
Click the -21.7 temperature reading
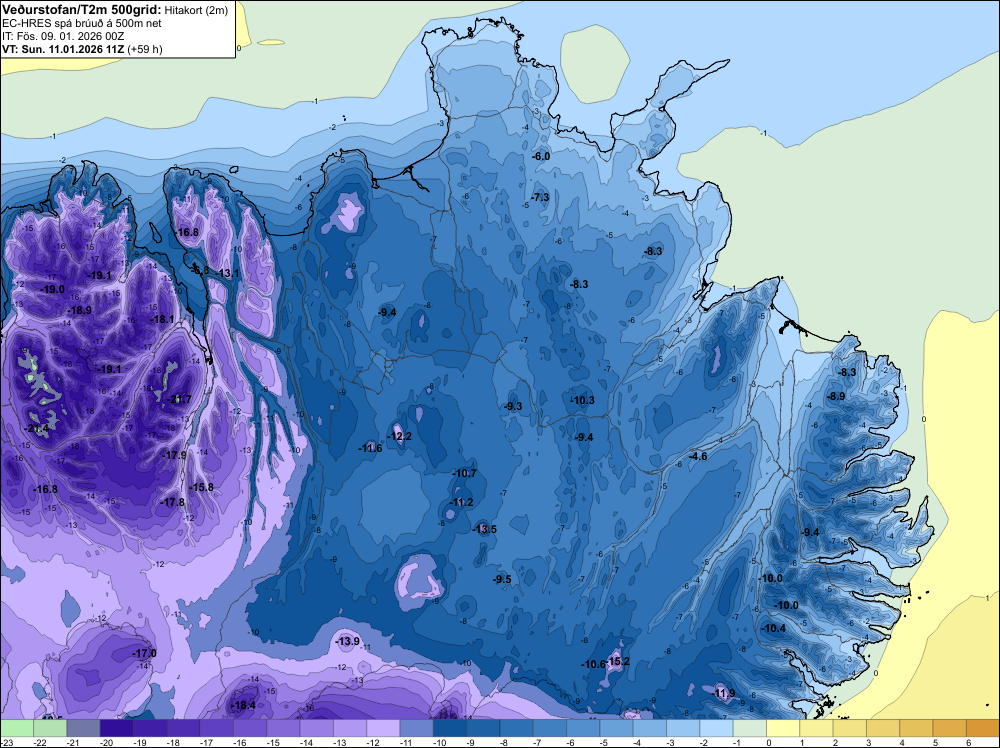179,399
